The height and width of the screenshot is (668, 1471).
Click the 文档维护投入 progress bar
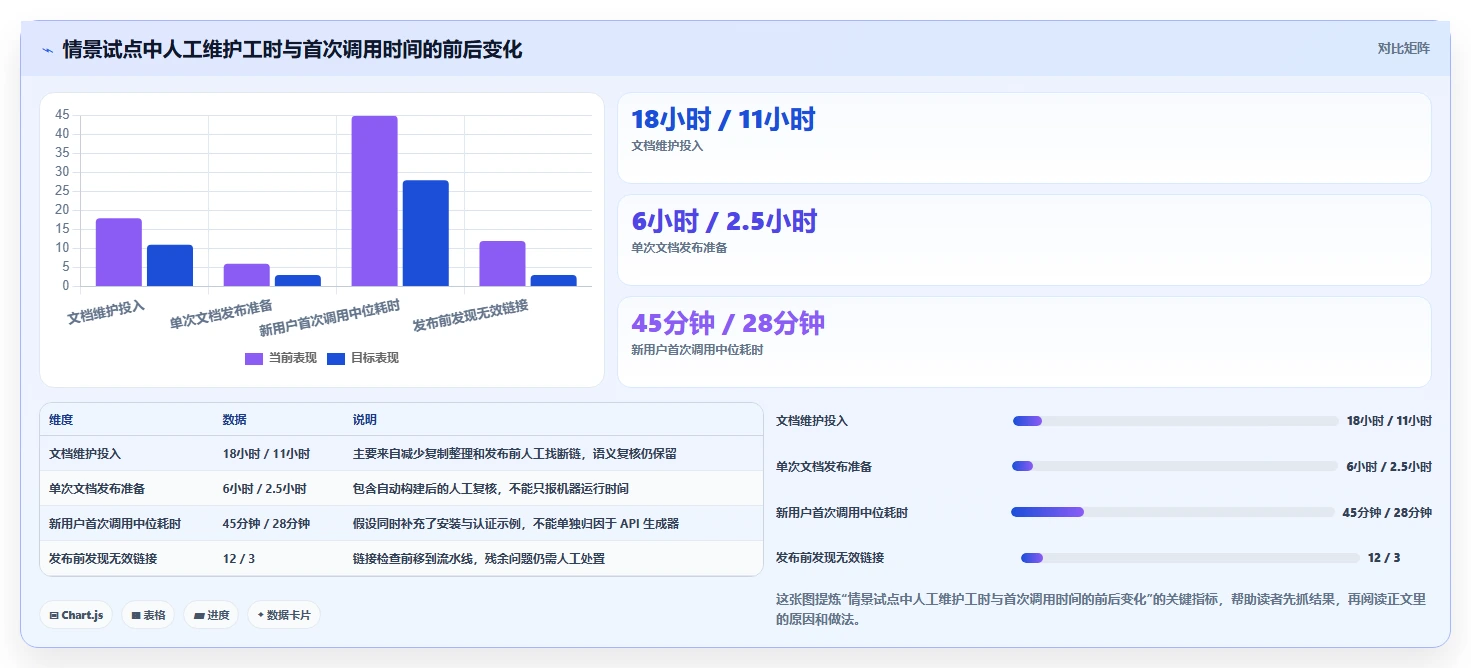coord(1175,421)
